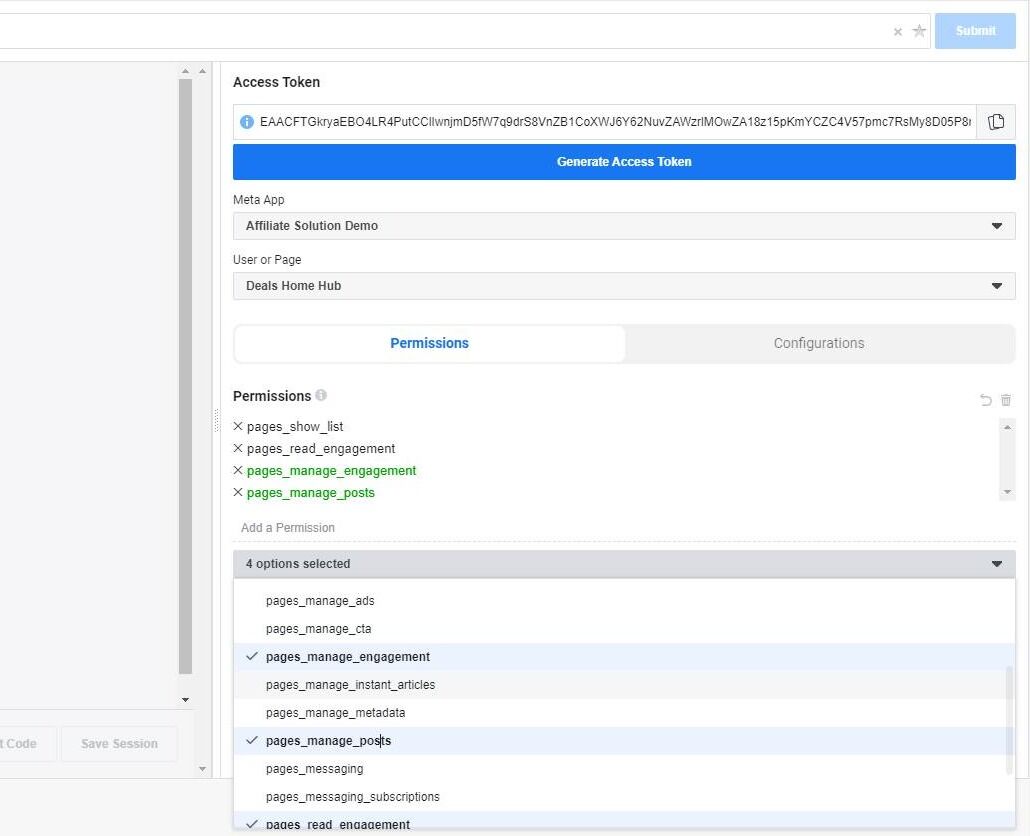Select the Permissions tab
This screenshot has width=1030, height=836.
(x=430, y=343)
